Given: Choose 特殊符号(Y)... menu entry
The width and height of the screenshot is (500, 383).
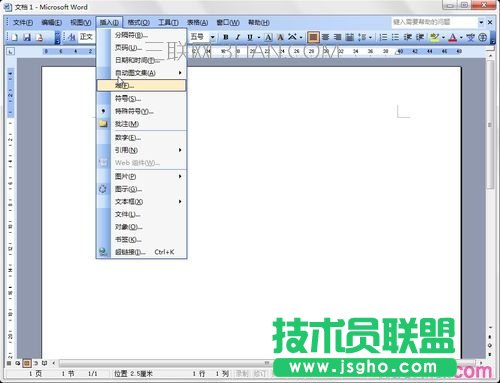Looking at the screenshot, I should pyautogui.click(x=141, y=111).
